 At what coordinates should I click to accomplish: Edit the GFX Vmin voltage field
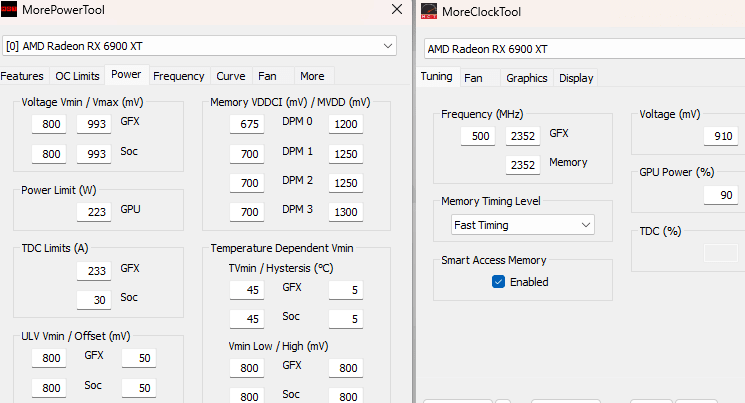point(49,124)
